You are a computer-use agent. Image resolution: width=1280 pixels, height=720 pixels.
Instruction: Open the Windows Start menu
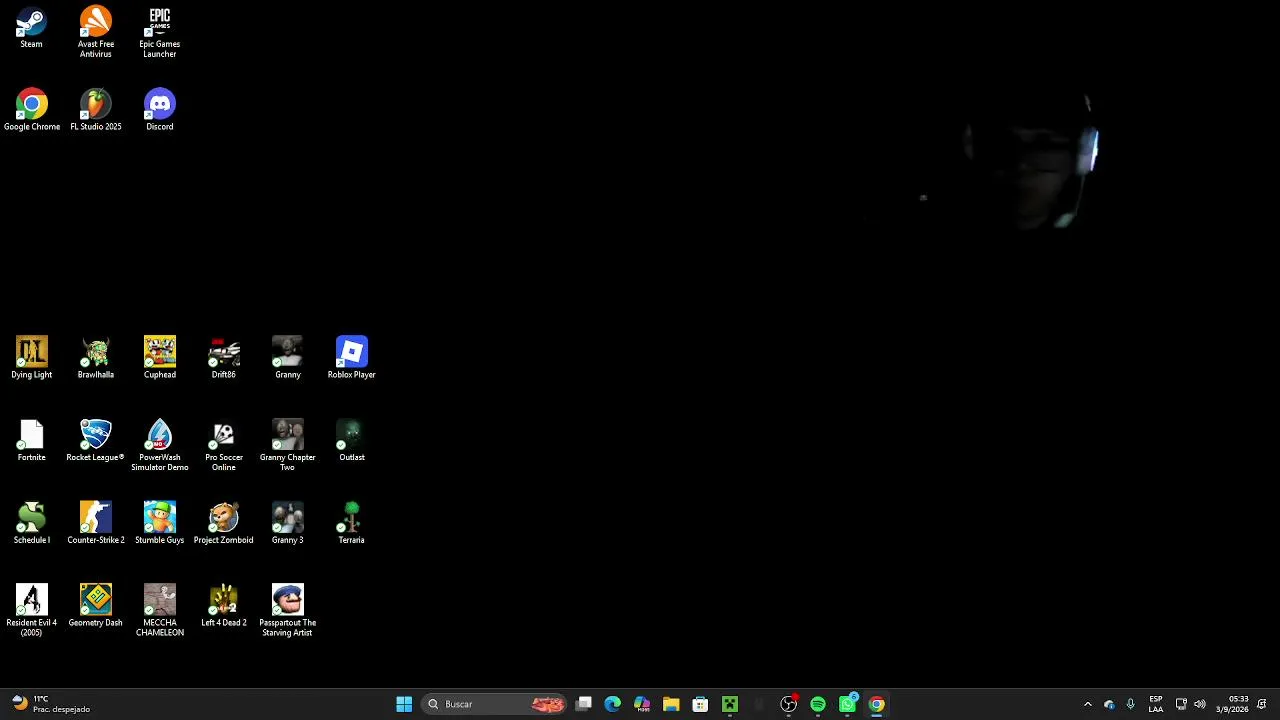click(x=404, y=704)
